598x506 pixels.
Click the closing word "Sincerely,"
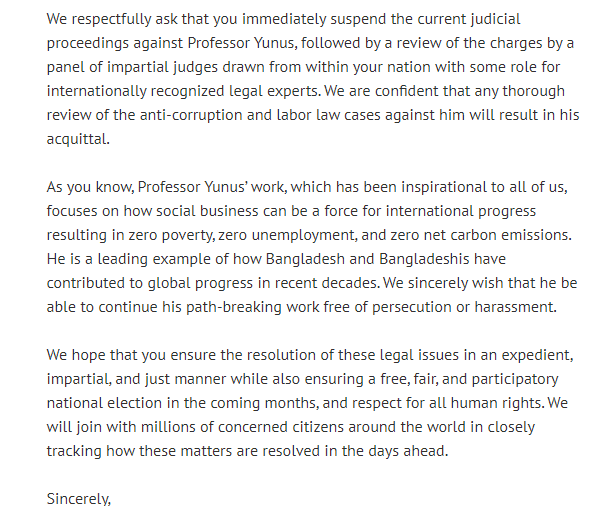click(x=79, y=499)
